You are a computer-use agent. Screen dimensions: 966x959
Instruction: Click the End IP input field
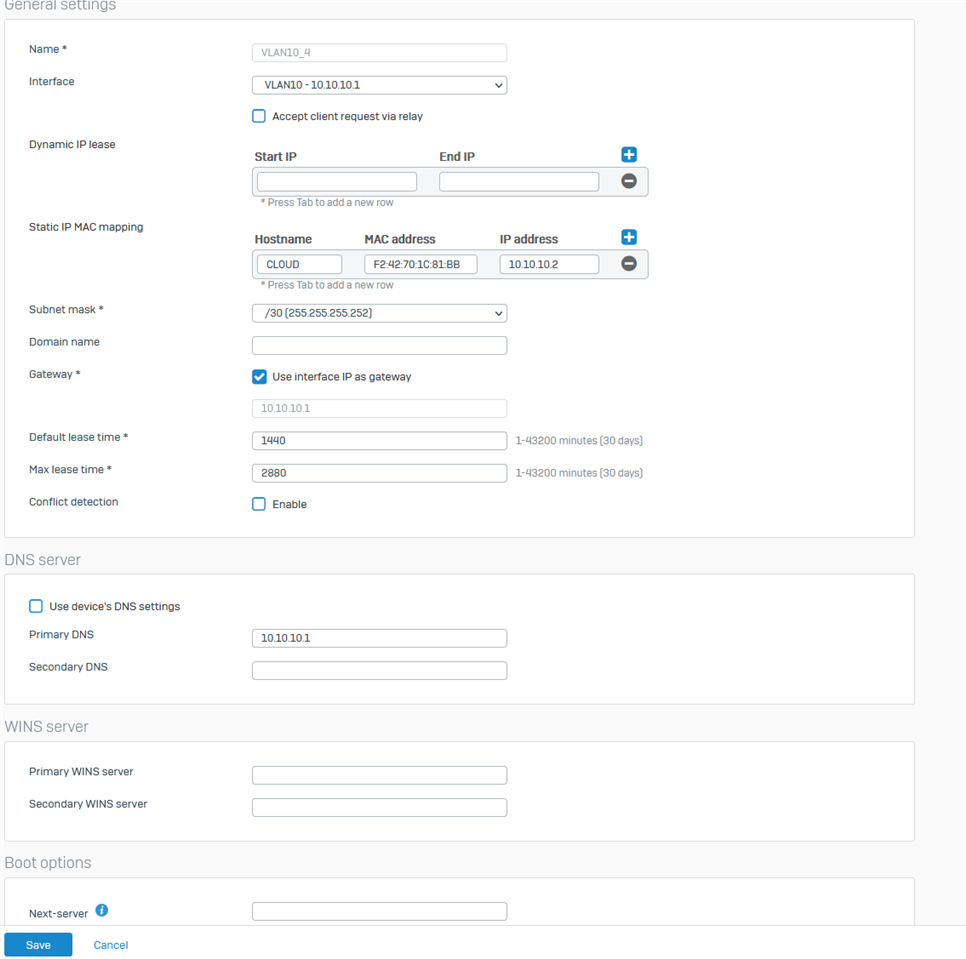tap(519, 182)
